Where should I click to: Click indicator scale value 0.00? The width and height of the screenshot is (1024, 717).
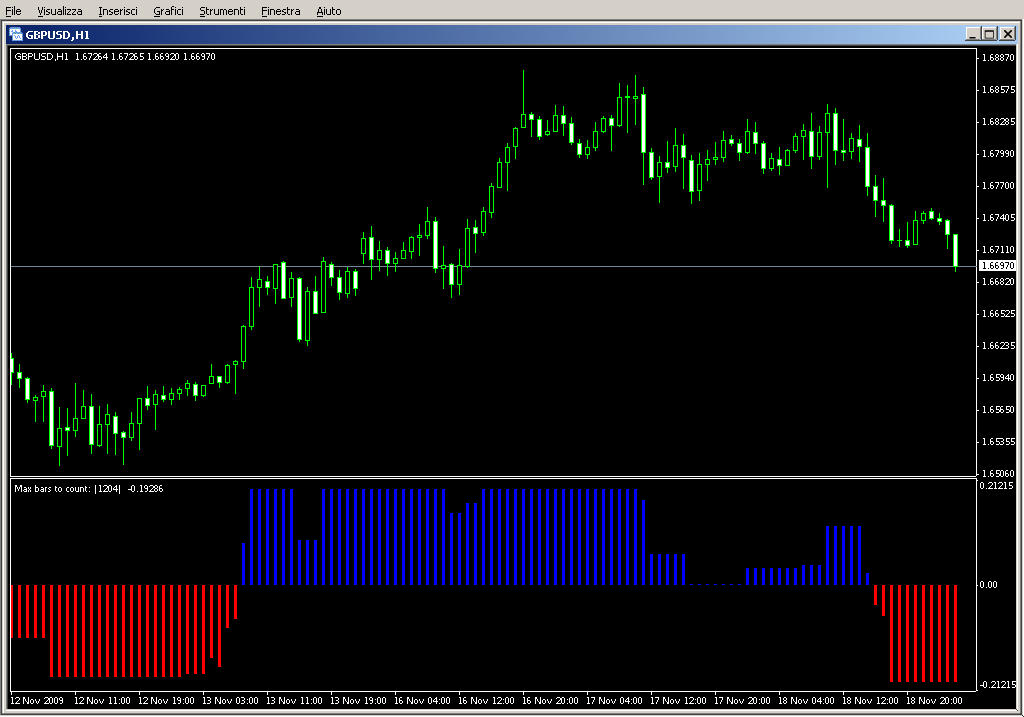click(x=988, y=584)
